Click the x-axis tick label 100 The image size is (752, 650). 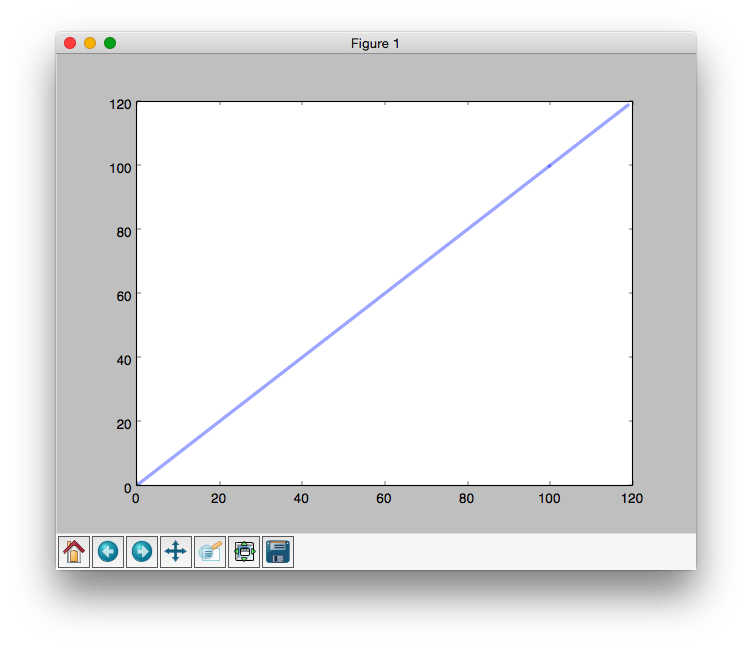coord(549,499)
